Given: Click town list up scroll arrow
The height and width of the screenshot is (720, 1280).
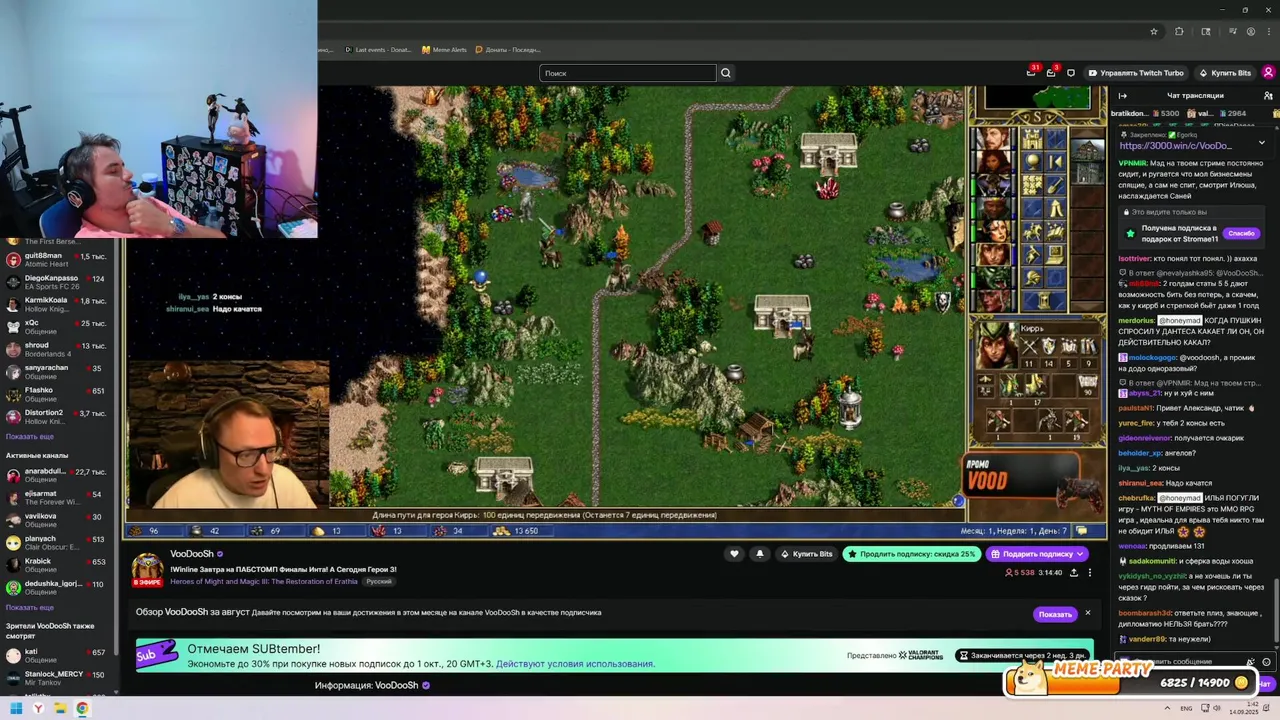Looking at the screenshot, I should pos(1088,133).
